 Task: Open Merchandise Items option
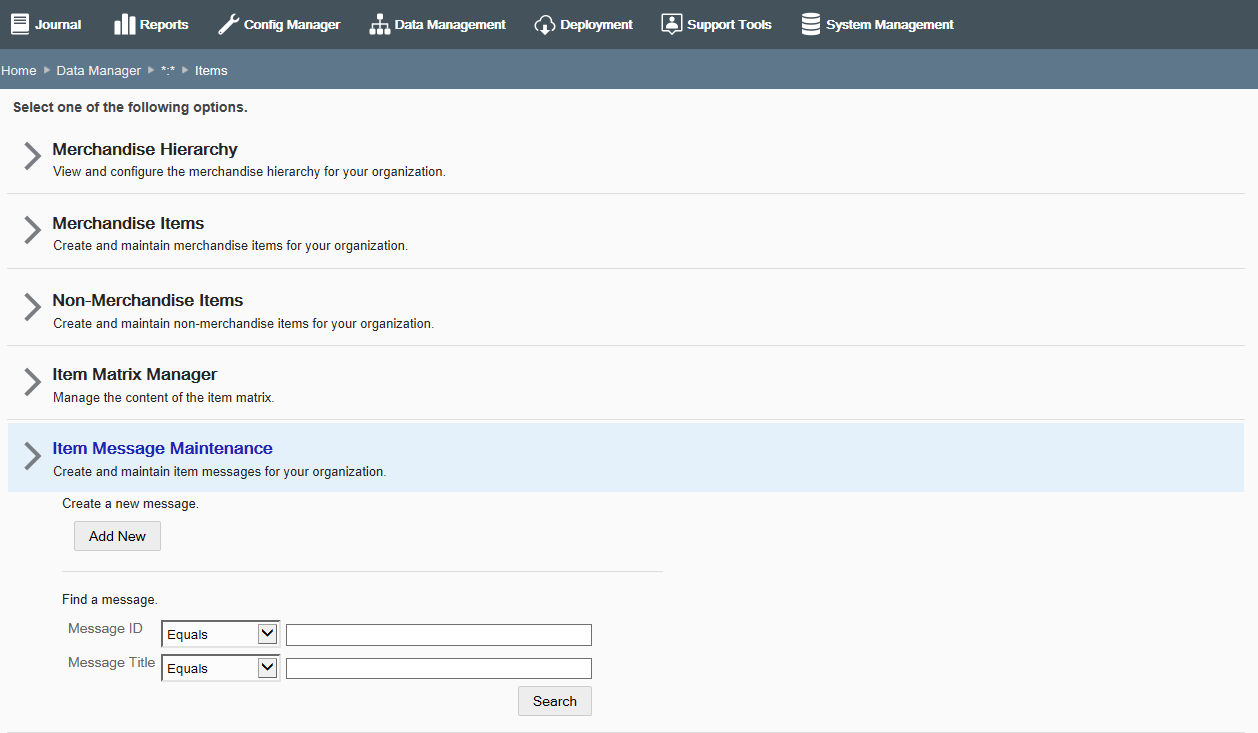tap(128, 223)
